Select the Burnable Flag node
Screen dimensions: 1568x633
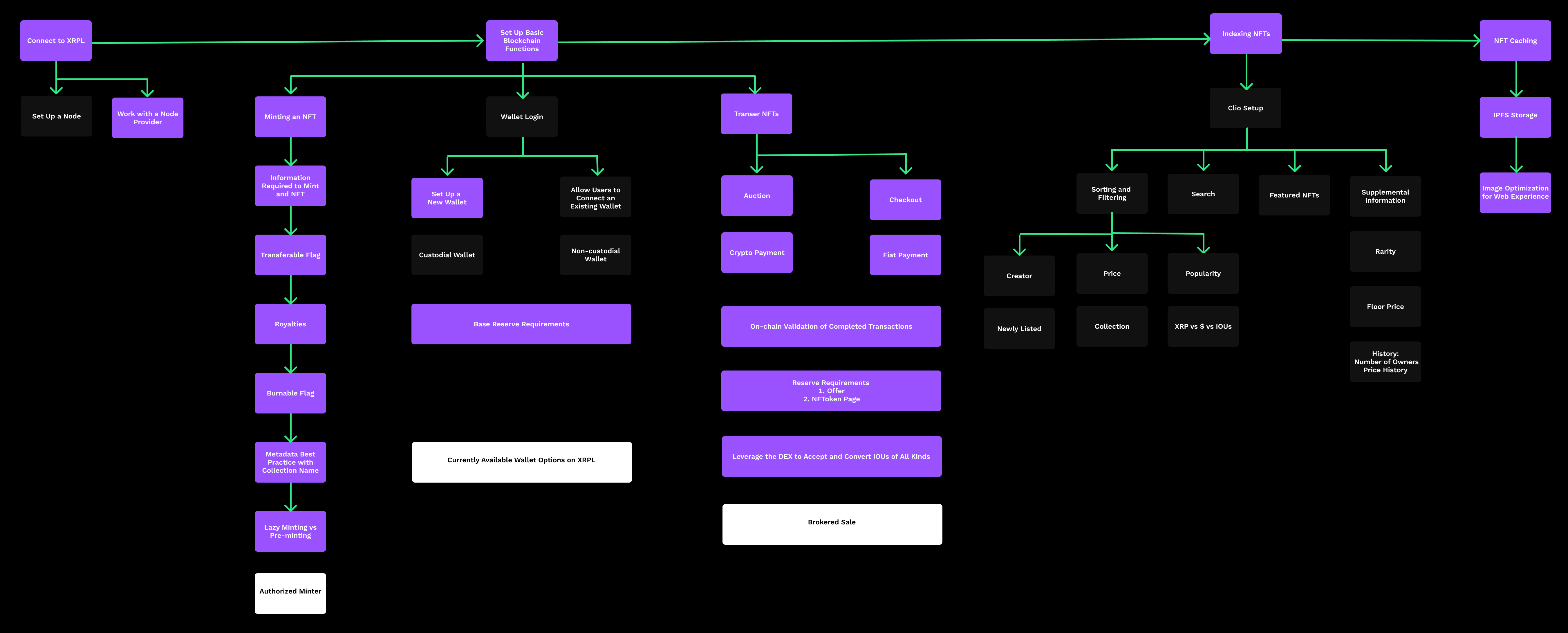coord(290,392)
